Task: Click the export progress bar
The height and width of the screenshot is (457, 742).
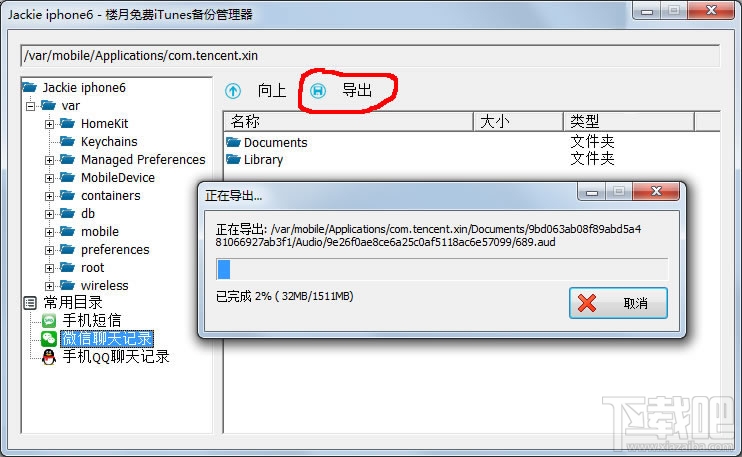Action: point(442,269)
